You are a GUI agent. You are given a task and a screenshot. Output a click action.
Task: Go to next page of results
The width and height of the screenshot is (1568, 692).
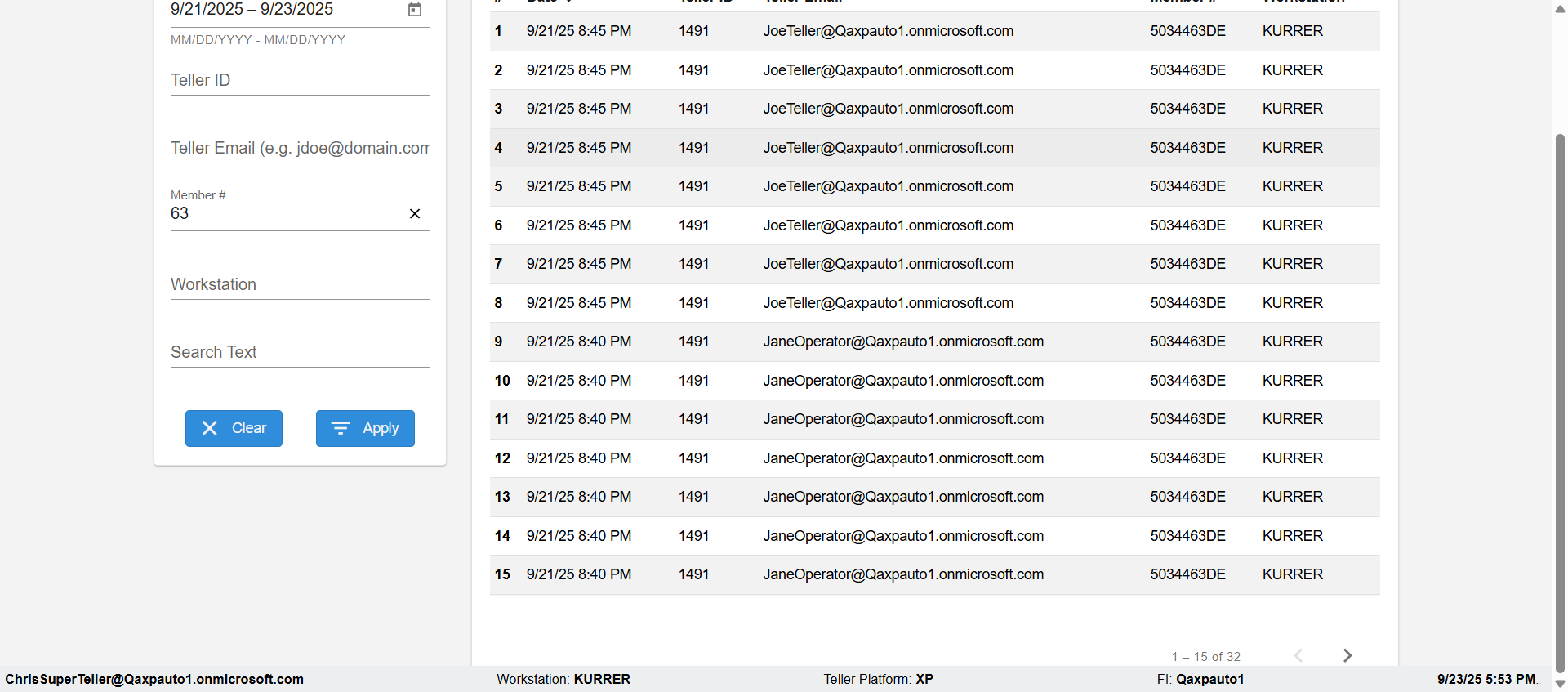(x=1347, y=655)
